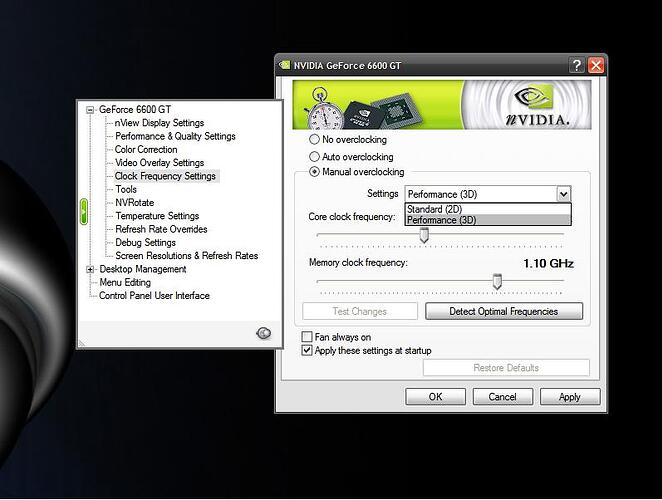Select Debug Settings in the tree
Viewport: 662px width, 500px height.
(145, 242)
